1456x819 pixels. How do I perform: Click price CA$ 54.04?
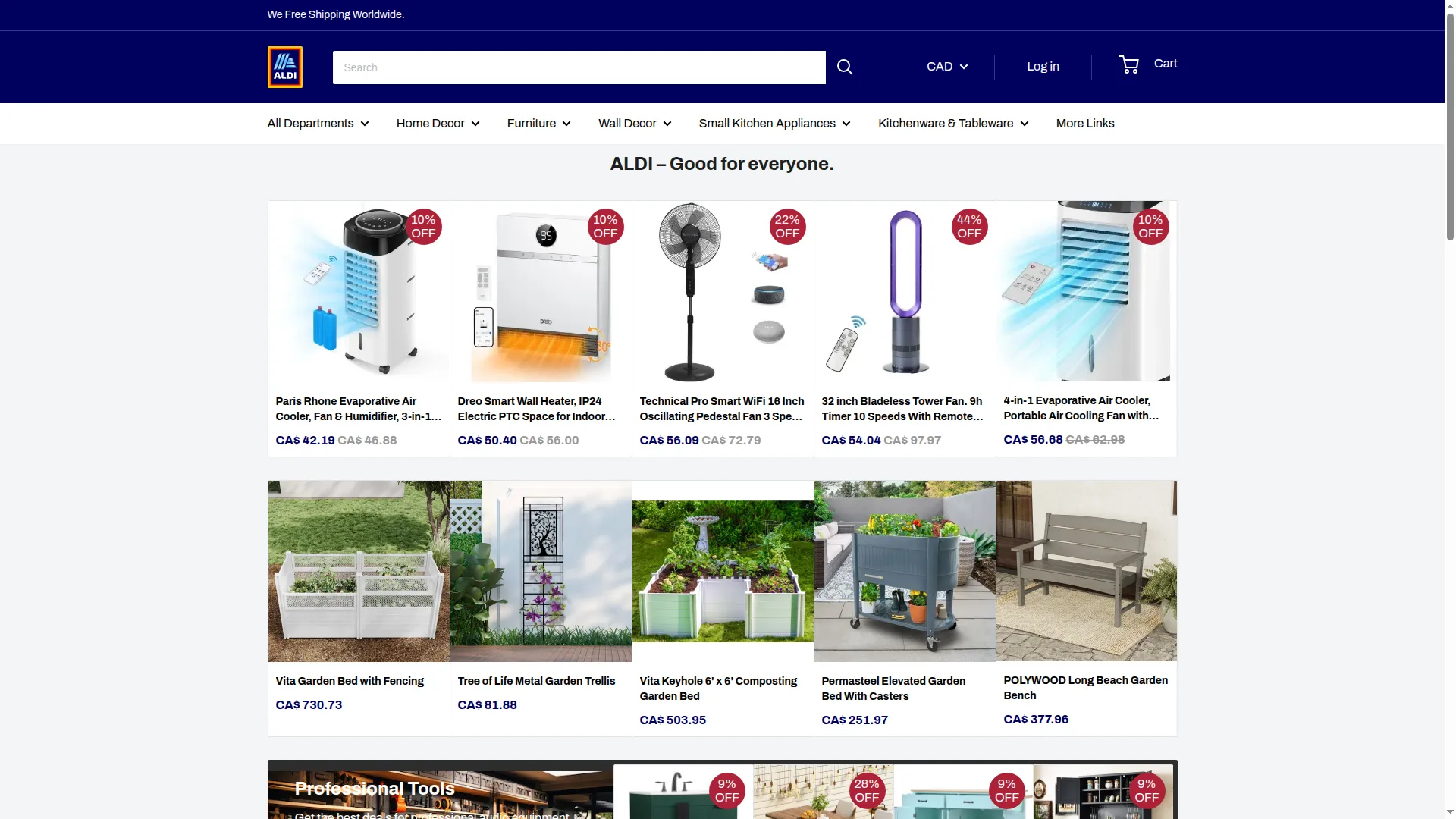coord(851,440)
